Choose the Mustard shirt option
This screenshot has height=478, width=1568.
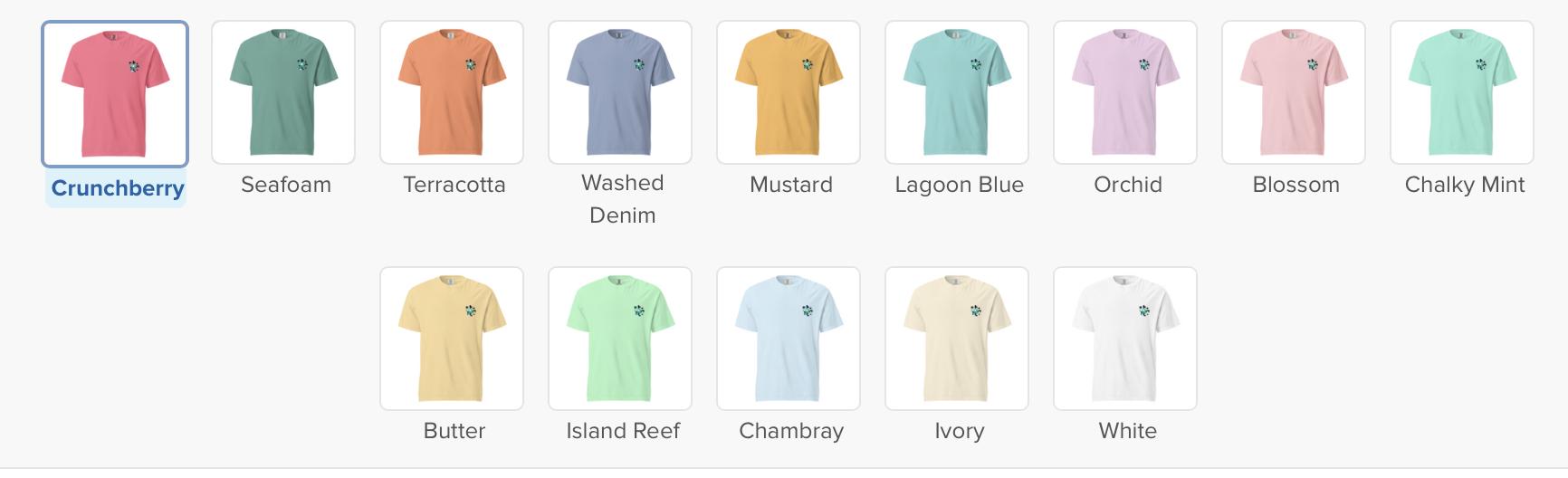coord(789,92)
